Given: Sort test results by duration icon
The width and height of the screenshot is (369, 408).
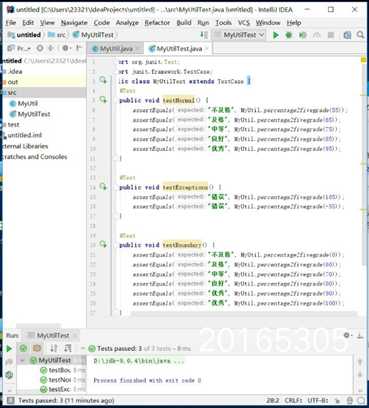Looking at the screenshot, I should 68,348.
